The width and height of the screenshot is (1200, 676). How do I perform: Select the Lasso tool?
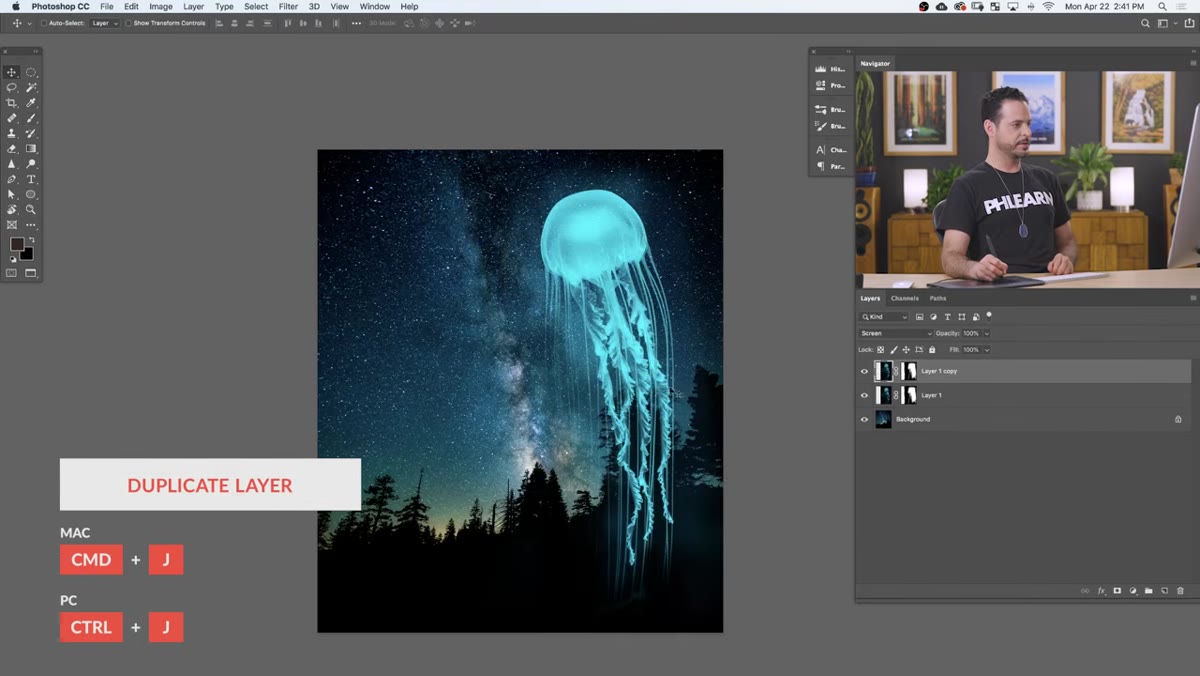click(x=12, y=88)
